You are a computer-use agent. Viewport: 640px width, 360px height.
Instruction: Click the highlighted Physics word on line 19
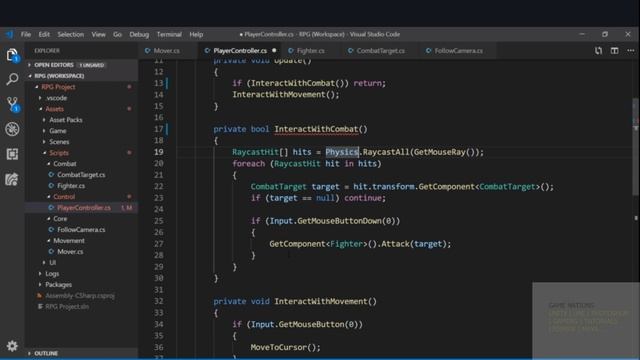pos(342,152)
